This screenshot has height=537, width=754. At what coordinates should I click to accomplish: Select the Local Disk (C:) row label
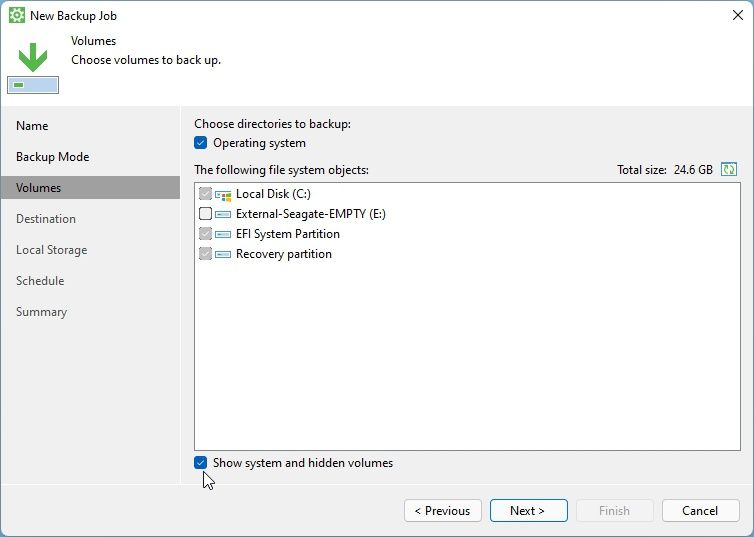pyautogui.click(x=273, y=194)
